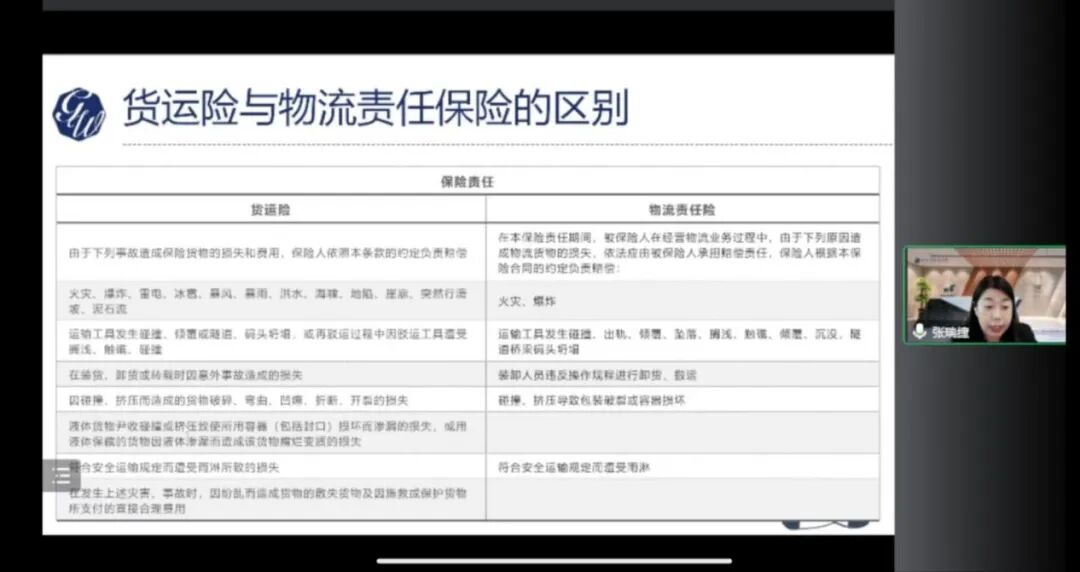Click the cell beginning 液体货物因受碰撞或挤压
This screenshot has height=572, width=1080.
point(271,433)
